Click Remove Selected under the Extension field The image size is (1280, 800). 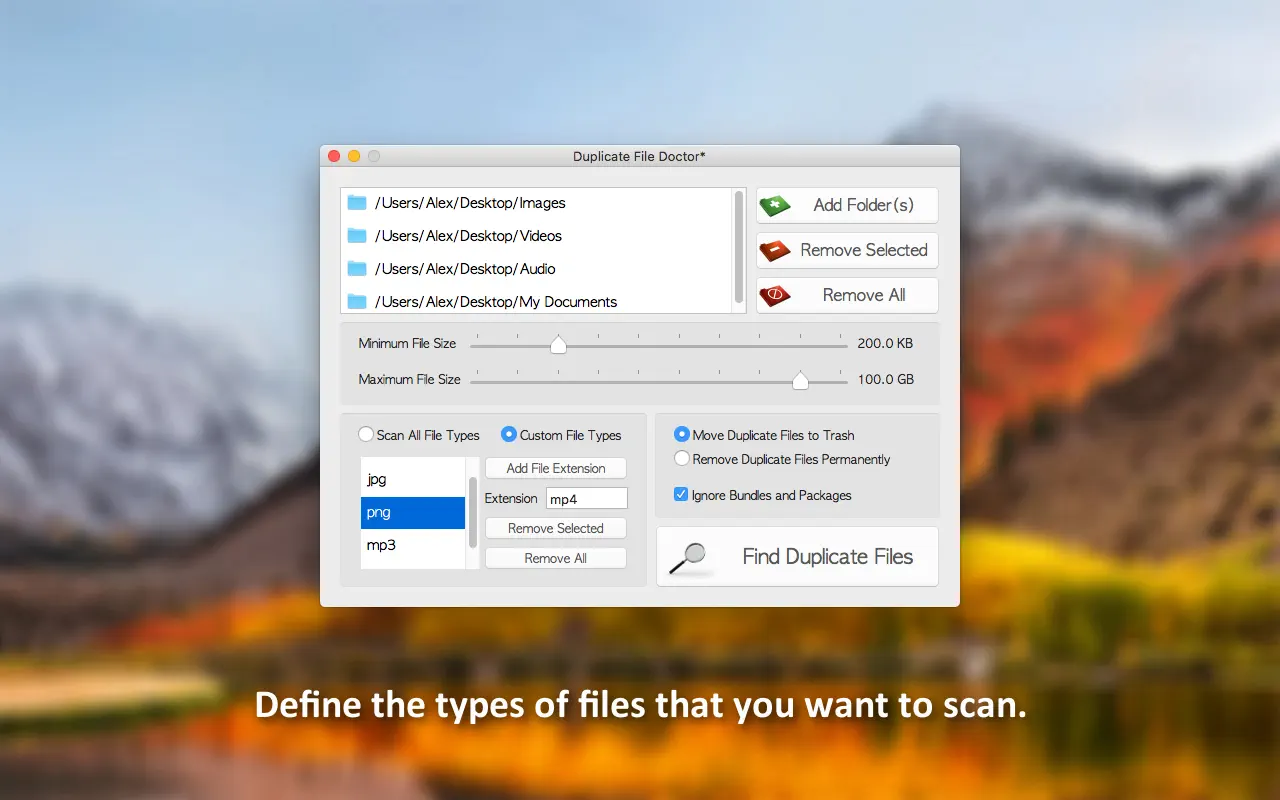556,528
